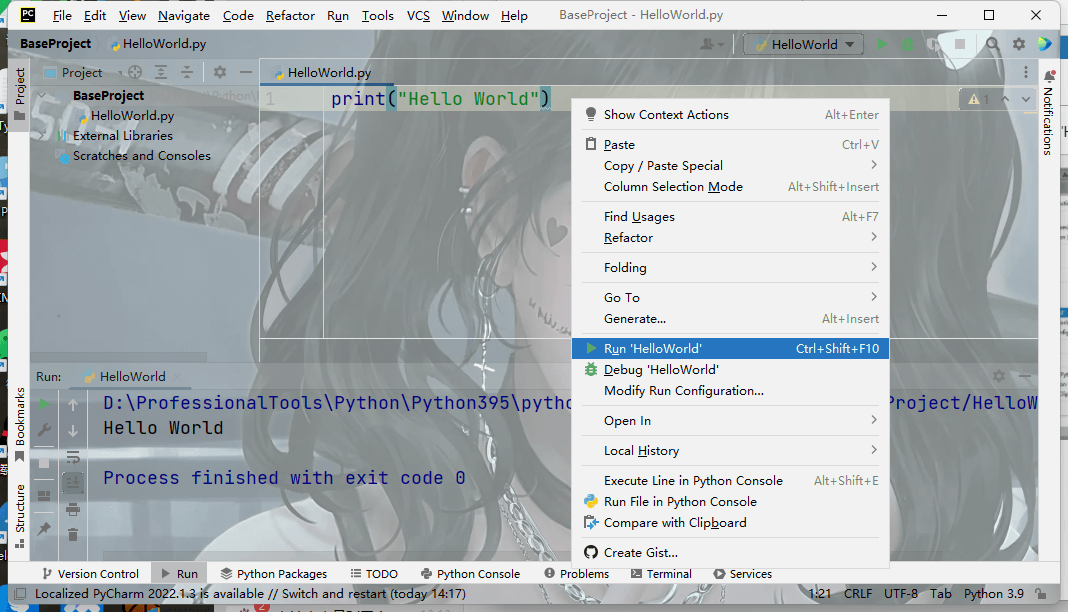Screen dimensions: 1068x612
Task: Choose Show Context Actions
Action: (730, 114)
